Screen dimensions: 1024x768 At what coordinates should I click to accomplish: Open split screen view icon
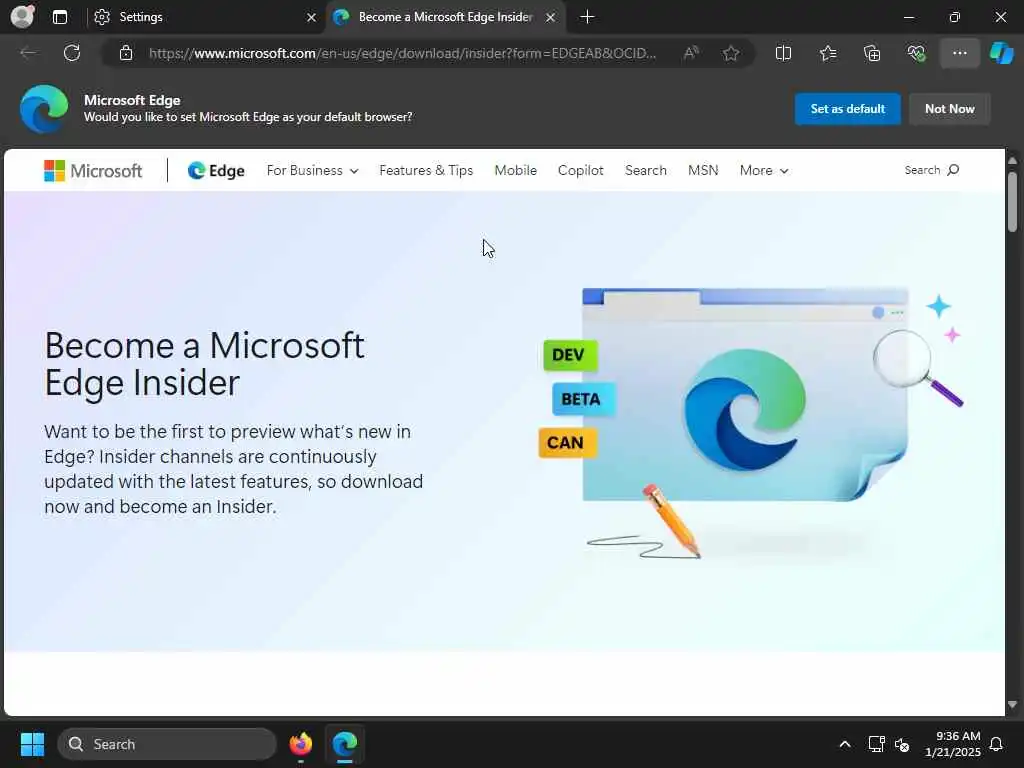click(x=783, y=53)
